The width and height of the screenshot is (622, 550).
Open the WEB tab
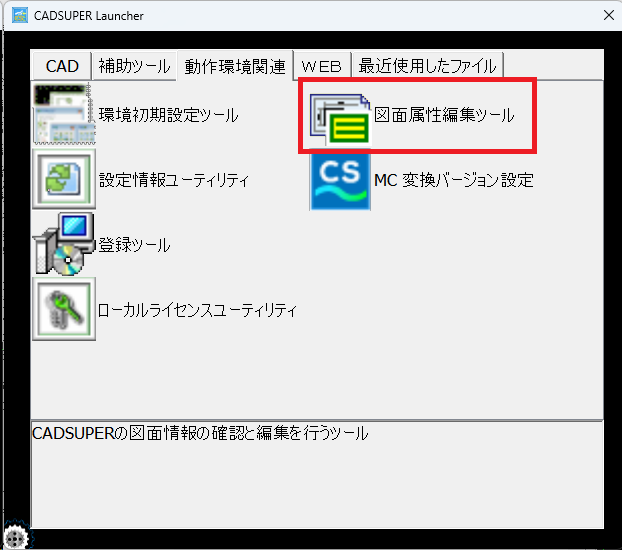321,66
